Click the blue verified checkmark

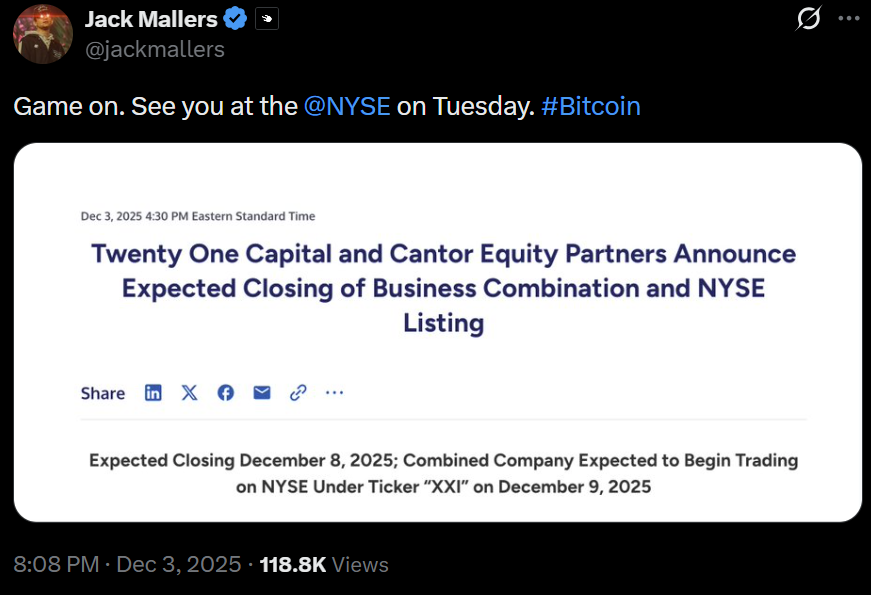(235, 18)
